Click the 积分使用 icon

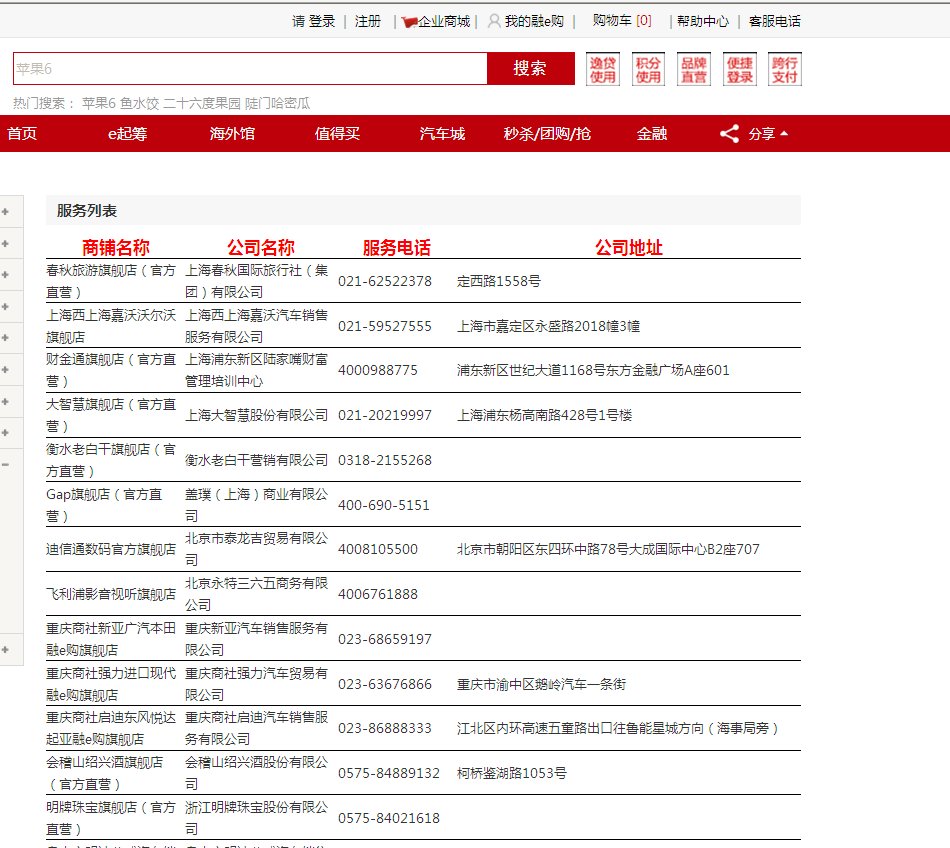(648, 69)
